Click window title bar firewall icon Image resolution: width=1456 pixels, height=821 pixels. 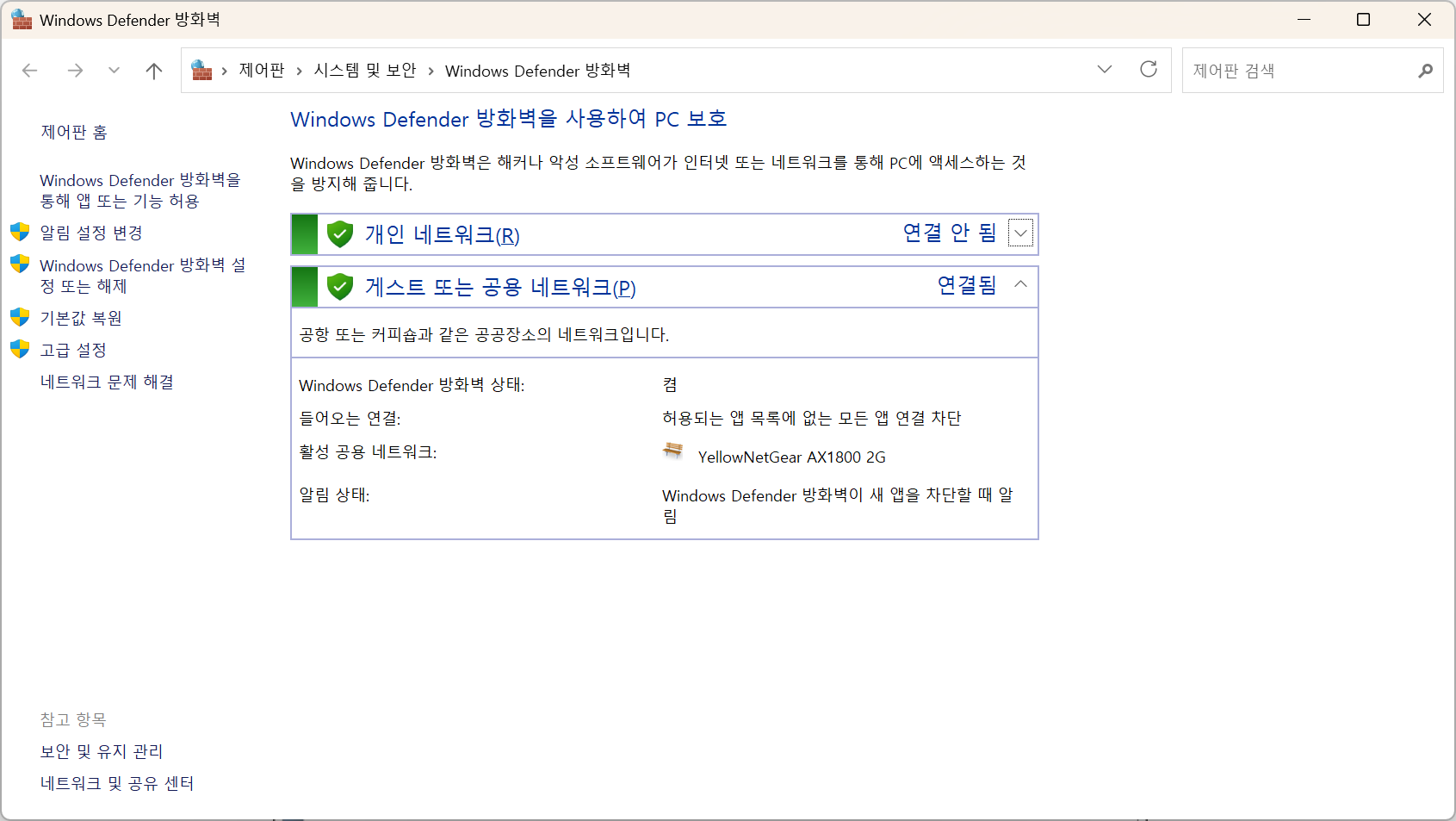pyautogui.click(x=22, y=19)
